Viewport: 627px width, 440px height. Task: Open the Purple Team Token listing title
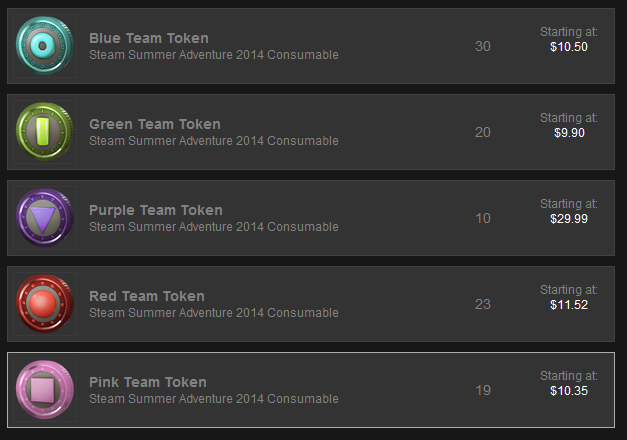156,210
